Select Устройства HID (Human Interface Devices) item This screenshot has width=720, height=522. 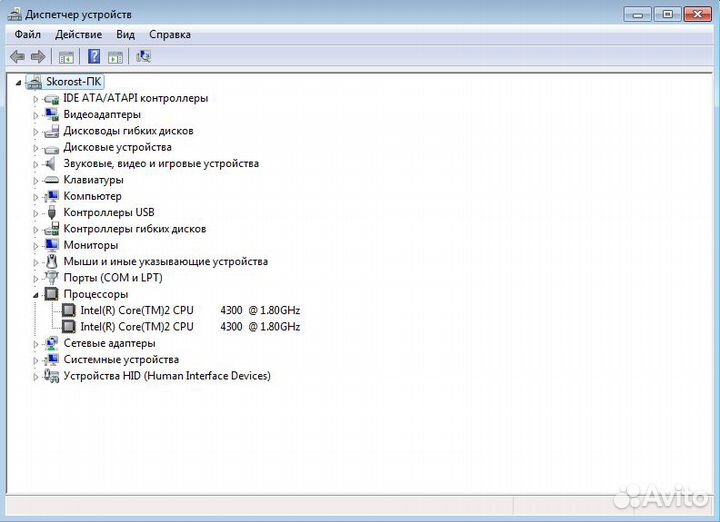[x=166, y=376]
